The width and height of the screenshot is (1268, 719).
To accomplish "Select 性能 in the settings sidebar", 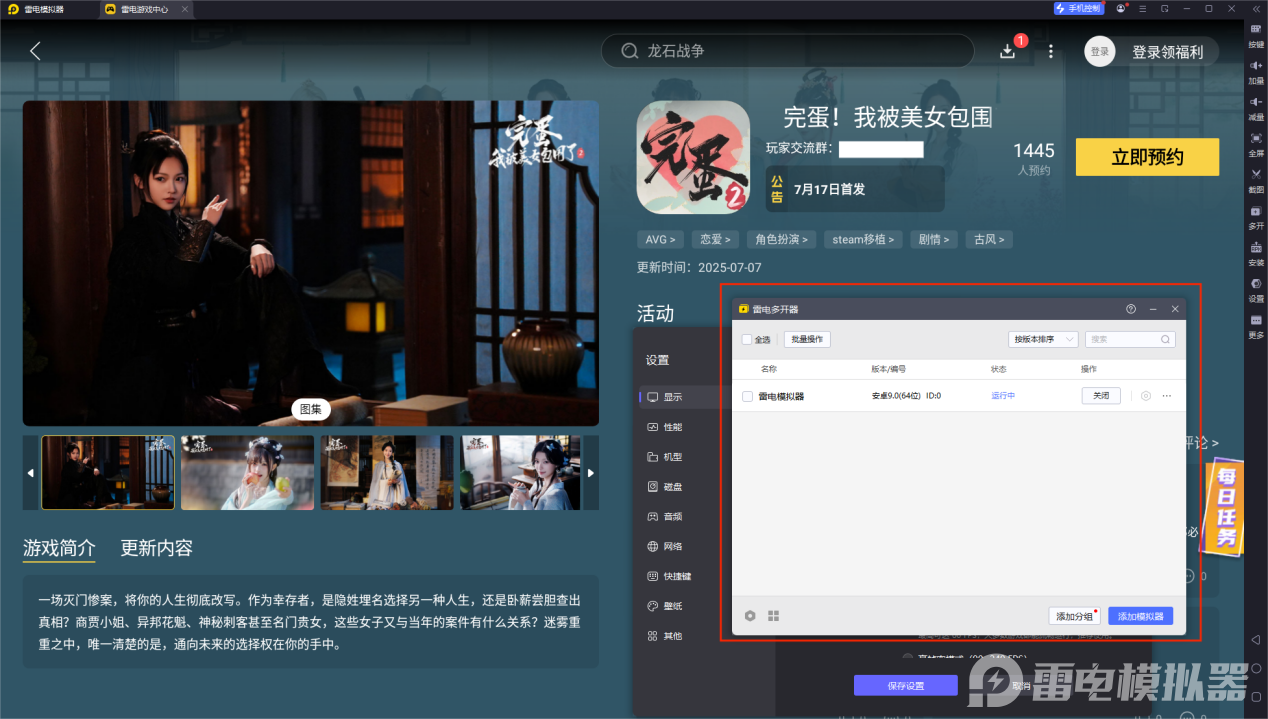I will tap(671, 427).
